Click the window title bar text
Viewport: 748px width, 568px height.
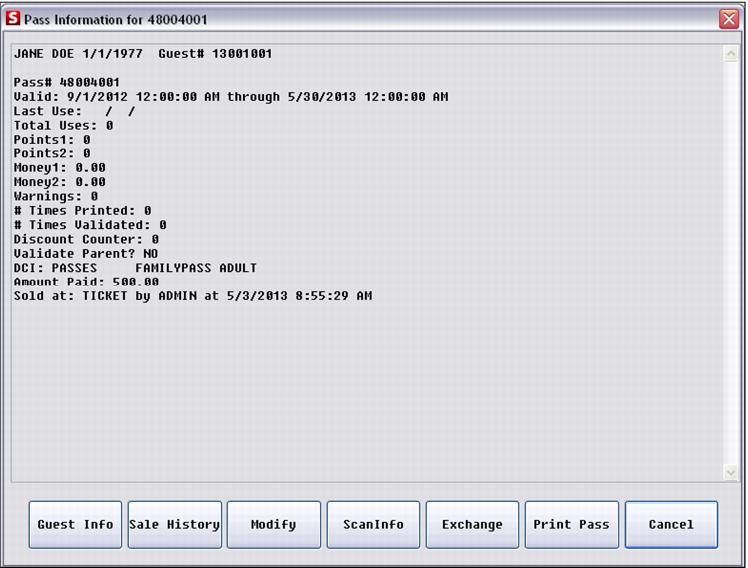[x=116, y=19]
